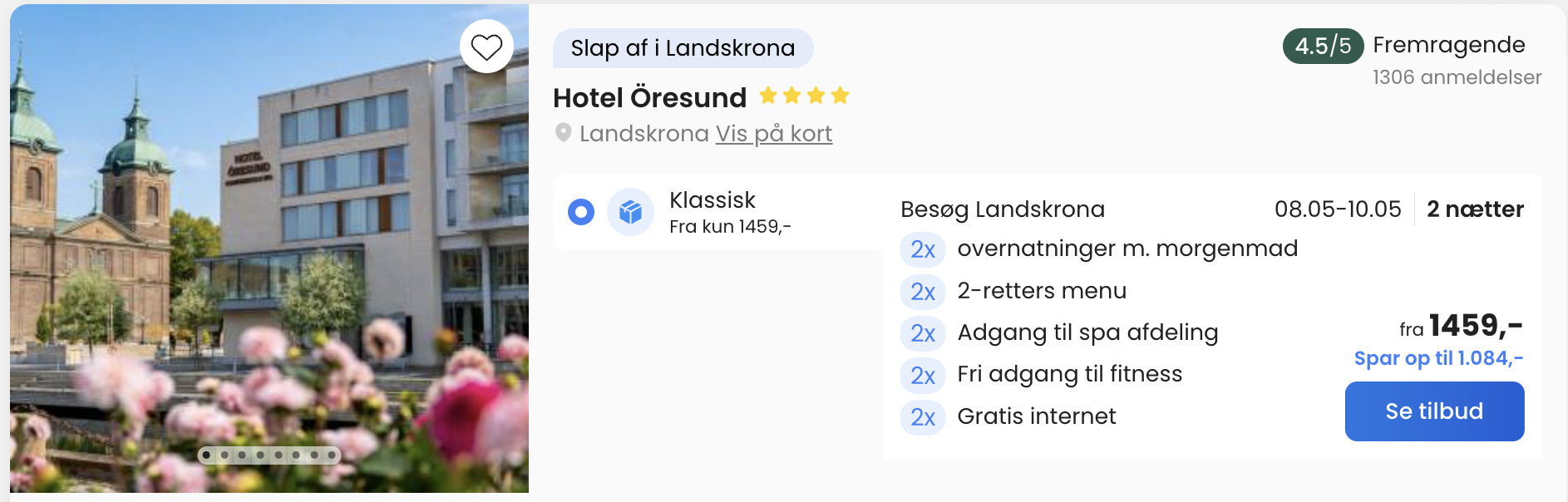Click the location pin icon beside Landskrona
Image resolution: width=1568 pixels, height=502 pixels.
click(x=563, y=133)
